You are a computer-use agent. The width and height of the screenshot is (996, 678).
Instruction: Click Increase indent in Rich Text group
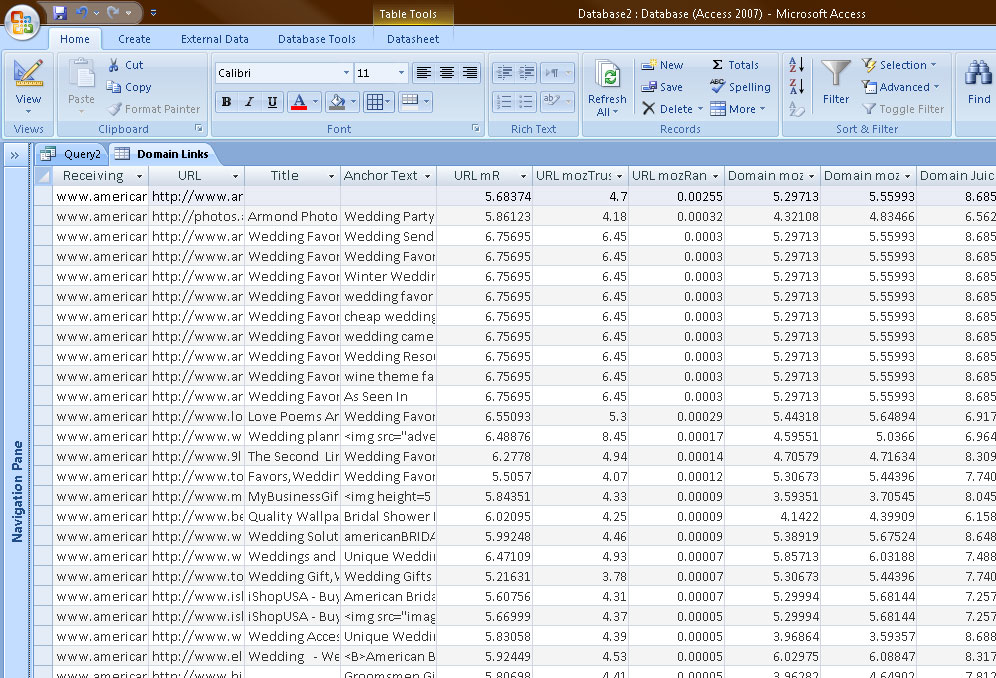526,73
